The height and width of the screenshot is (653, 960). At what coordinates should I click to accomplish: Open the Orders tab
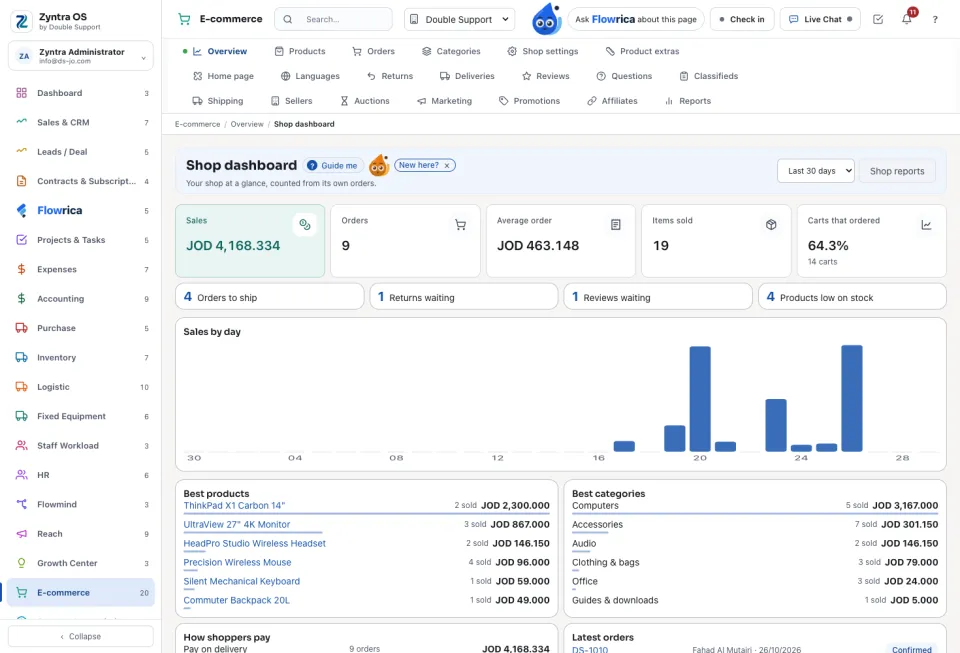coord(373,51)
